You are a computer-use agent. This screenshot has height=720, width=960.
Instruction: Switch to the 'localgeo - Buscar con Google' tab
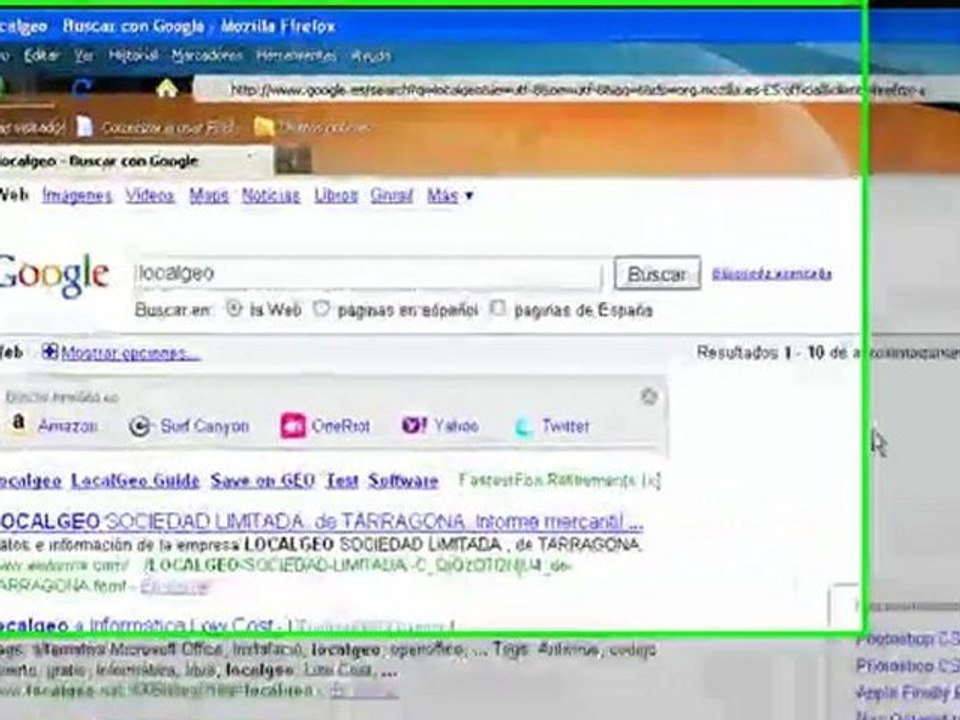(135, 160)
